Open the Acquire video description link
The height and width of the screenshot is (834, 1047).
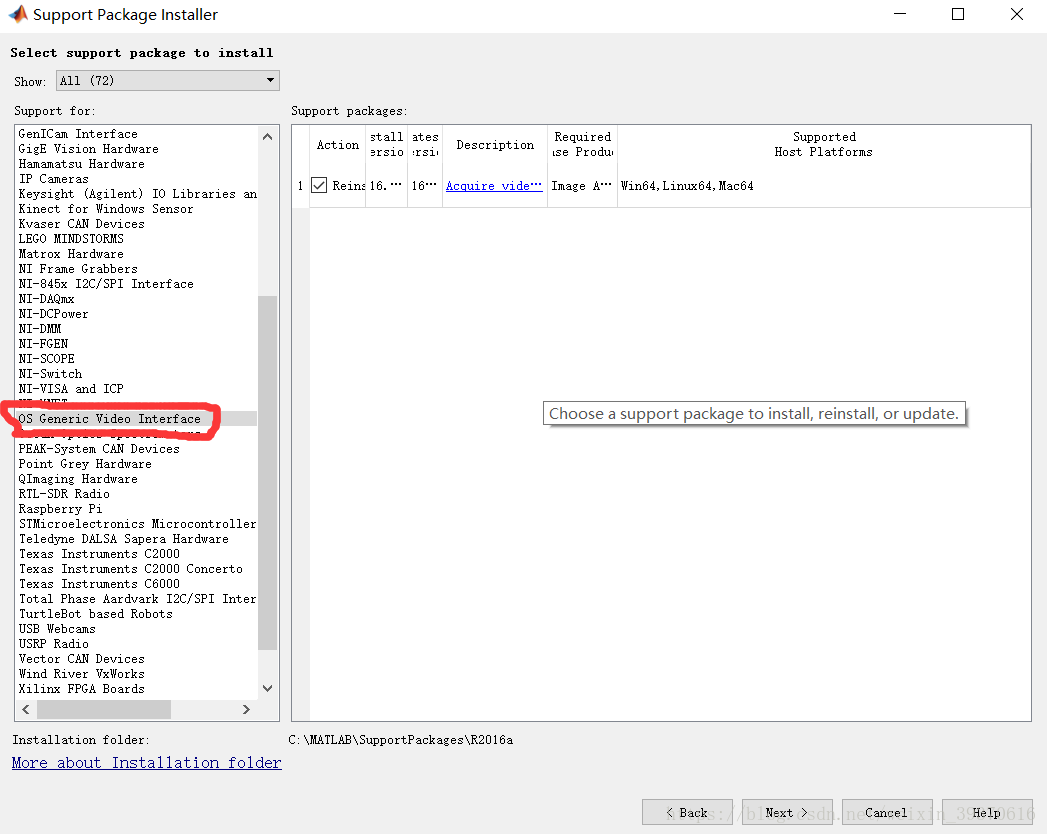click(494, 186)
